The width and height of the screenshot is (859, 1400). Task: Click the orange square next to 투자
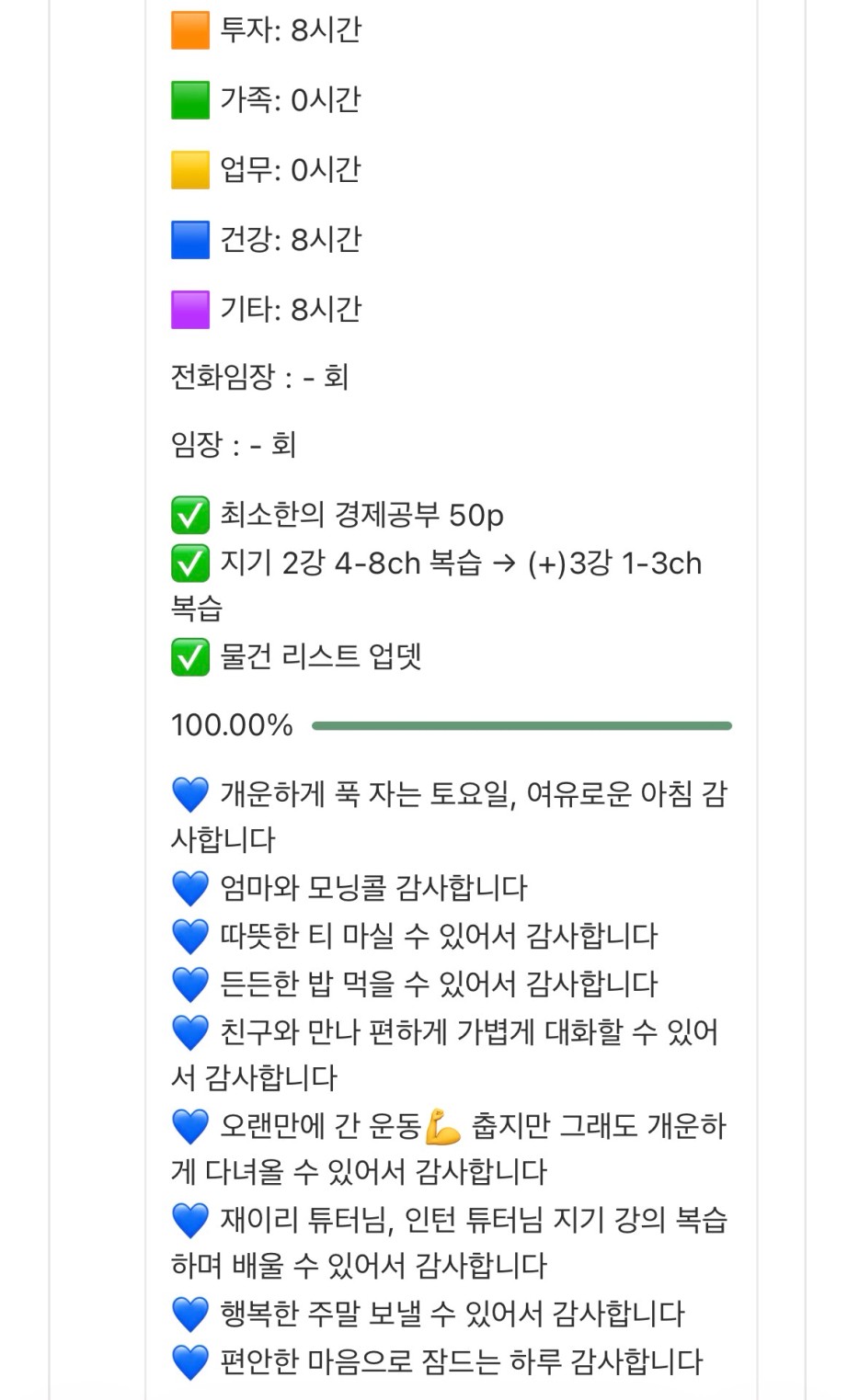(190, 29)
